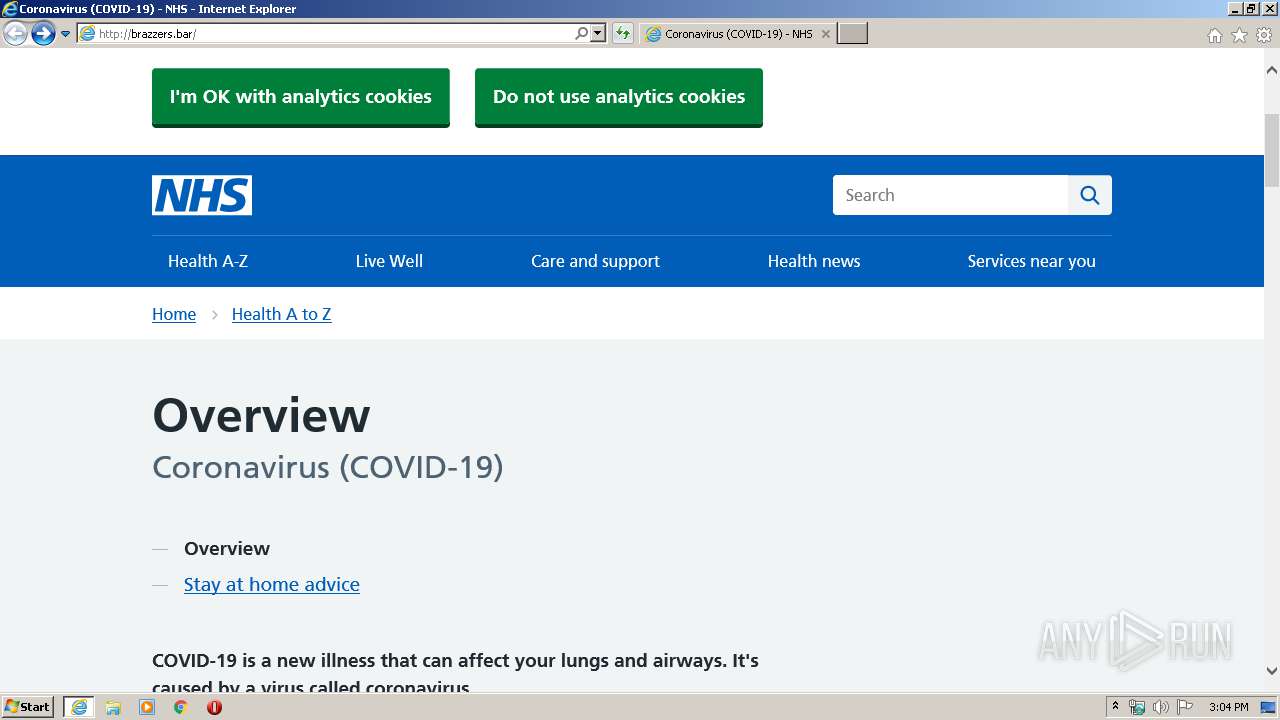Open the Live Well menu item

pos(389,261)
